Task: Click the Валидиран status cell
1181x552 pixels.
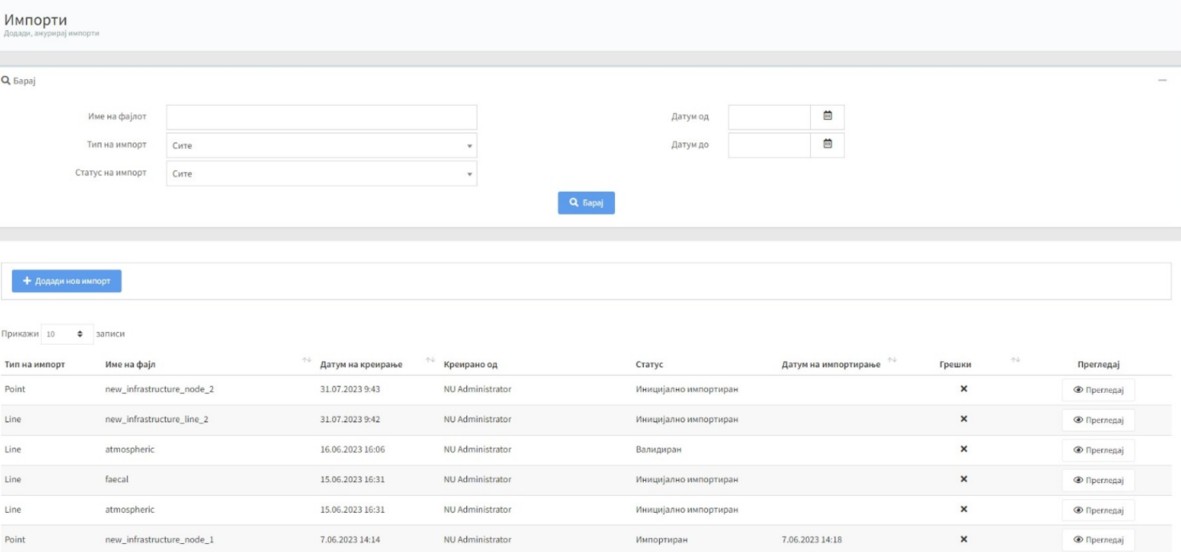Action: (657, 450)
